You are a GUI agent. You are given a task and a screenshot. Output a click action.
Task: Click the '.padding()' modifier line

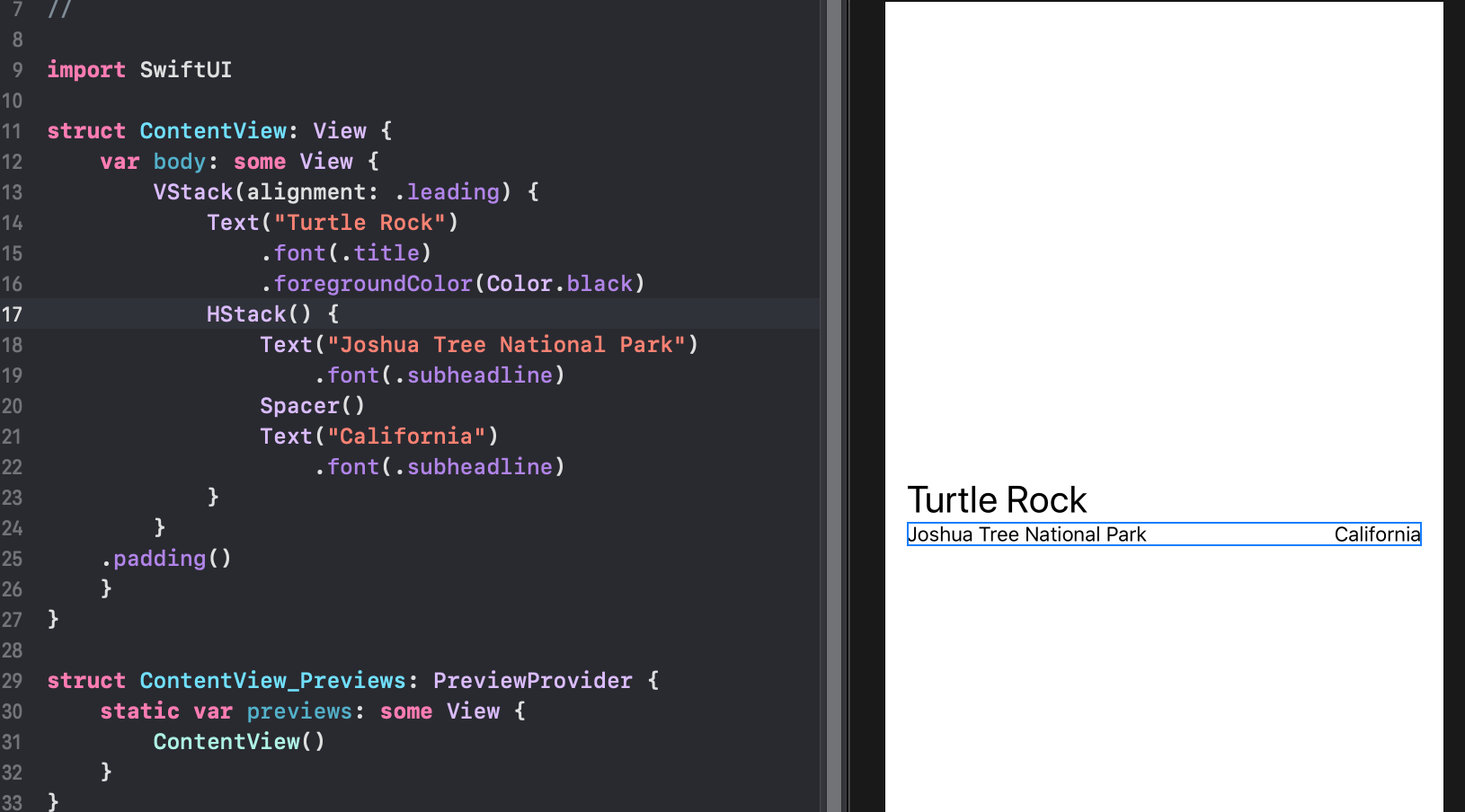[x=166, y=559]
